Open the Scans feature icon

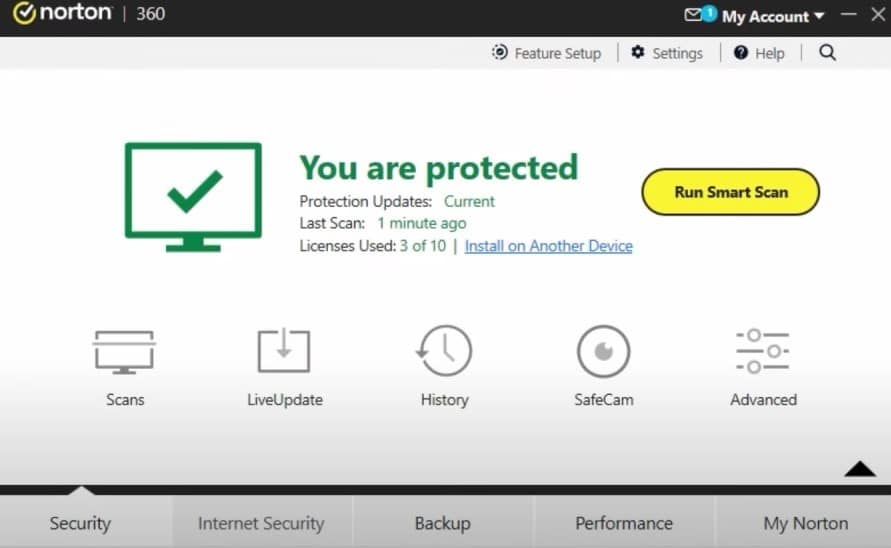click(124, 352)
